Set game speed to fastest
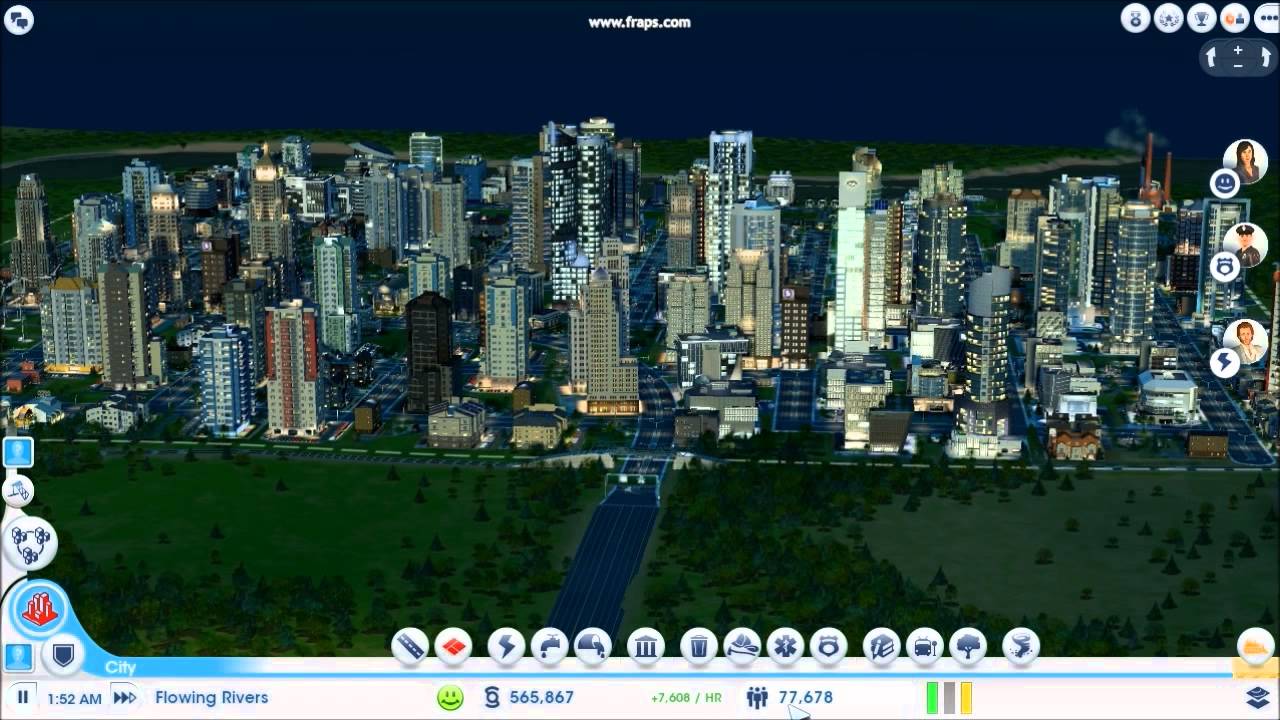The image size is (1280, 720). pos(124,697)
